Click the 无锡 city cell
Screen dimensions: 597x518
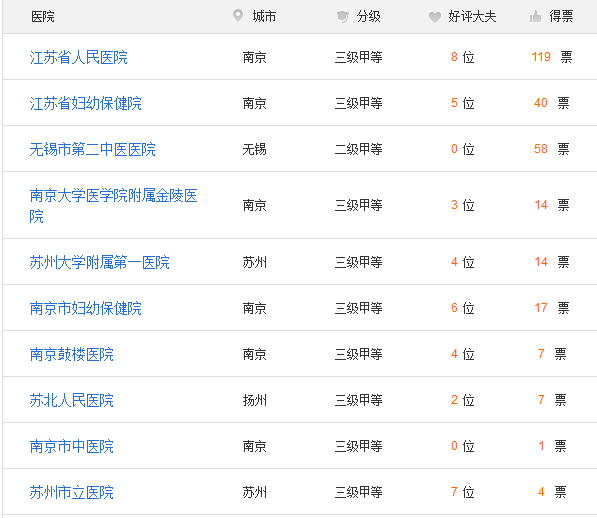point(255,149)
